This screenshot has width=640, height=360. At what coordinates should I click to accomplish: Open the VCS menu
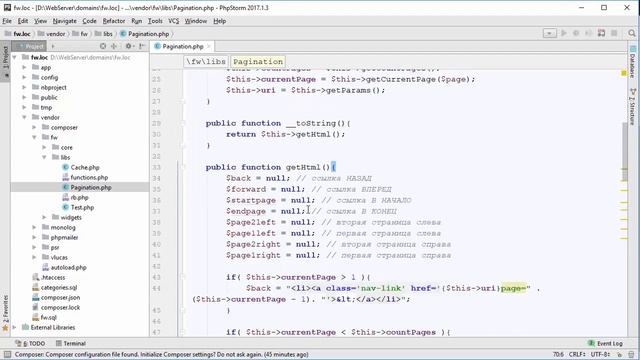(173, 21)
